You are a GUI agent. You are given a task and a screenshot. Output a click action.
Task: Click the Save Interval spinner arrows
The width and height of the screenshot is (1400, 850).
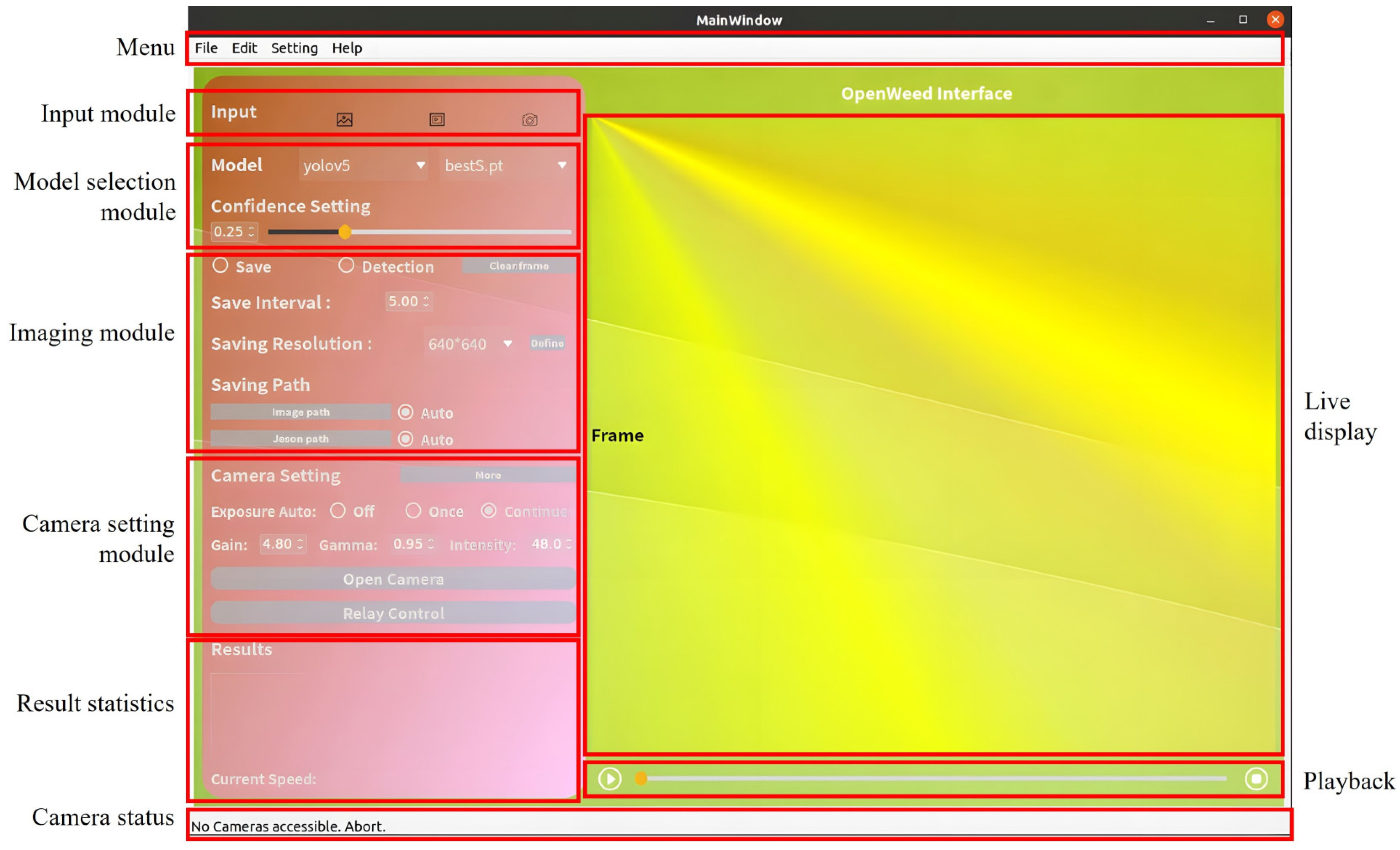pyautogui.click(x=426, y=301)
